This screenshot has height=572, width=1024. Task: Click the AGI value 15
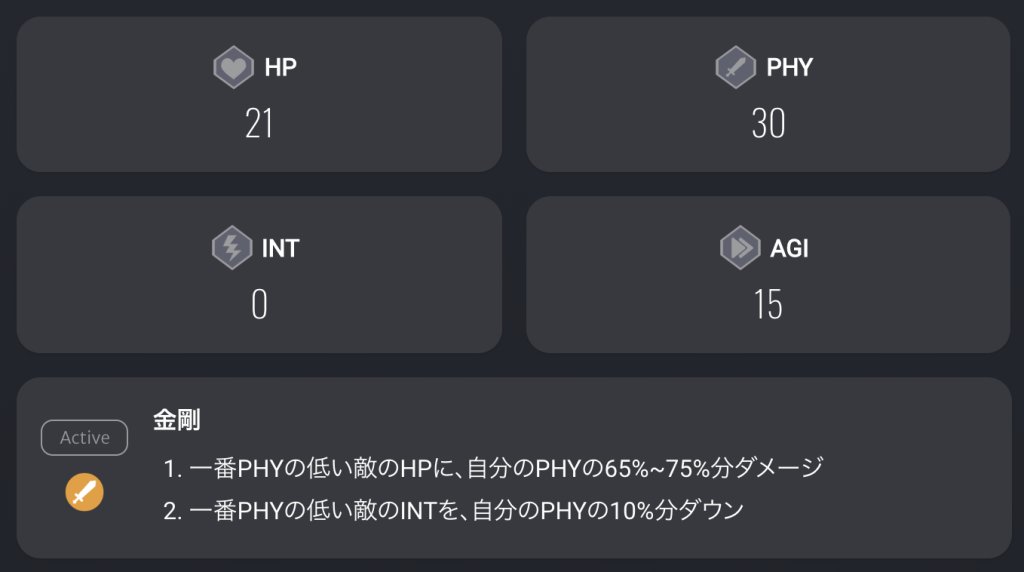768,304
